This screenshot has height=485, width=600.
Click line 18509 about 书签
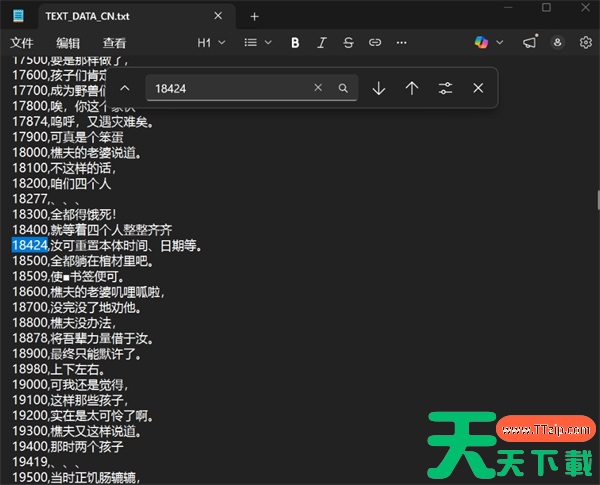coord(68,276)
